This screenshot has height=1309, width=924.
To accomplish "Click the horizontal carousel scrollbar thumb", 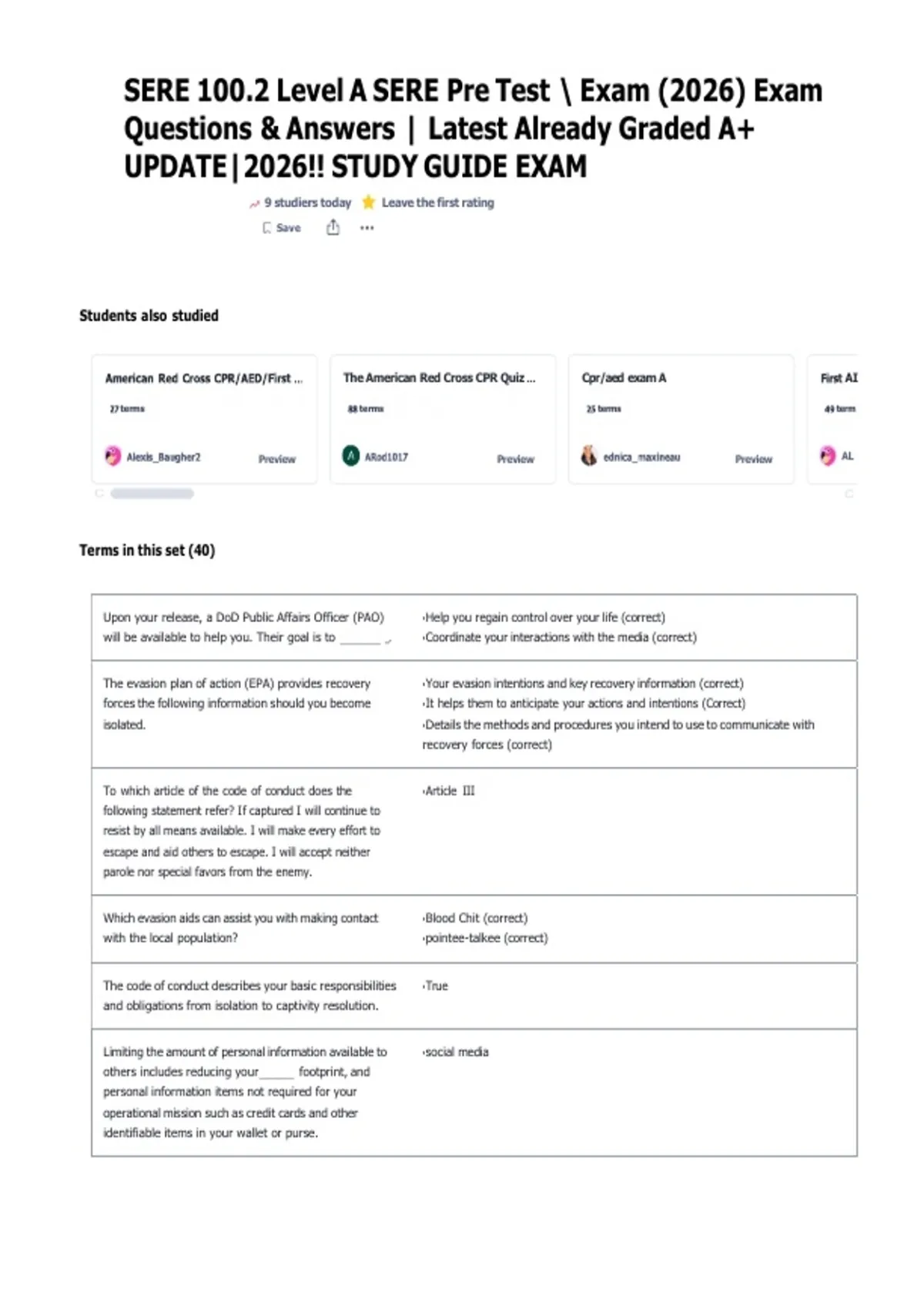I will click(152, 494).
